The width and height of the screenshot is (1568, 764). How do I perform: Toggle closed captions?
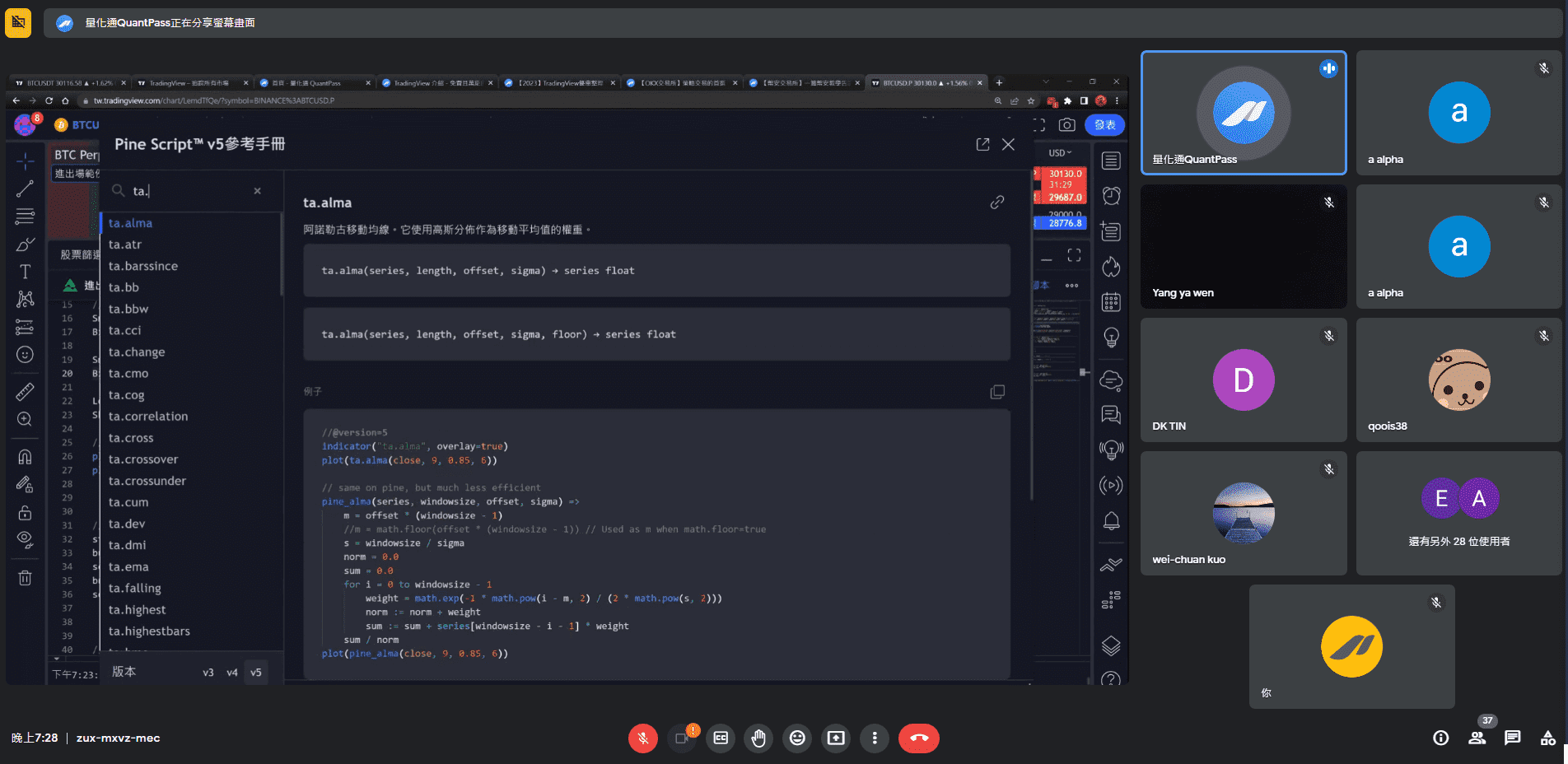[721, 738]
